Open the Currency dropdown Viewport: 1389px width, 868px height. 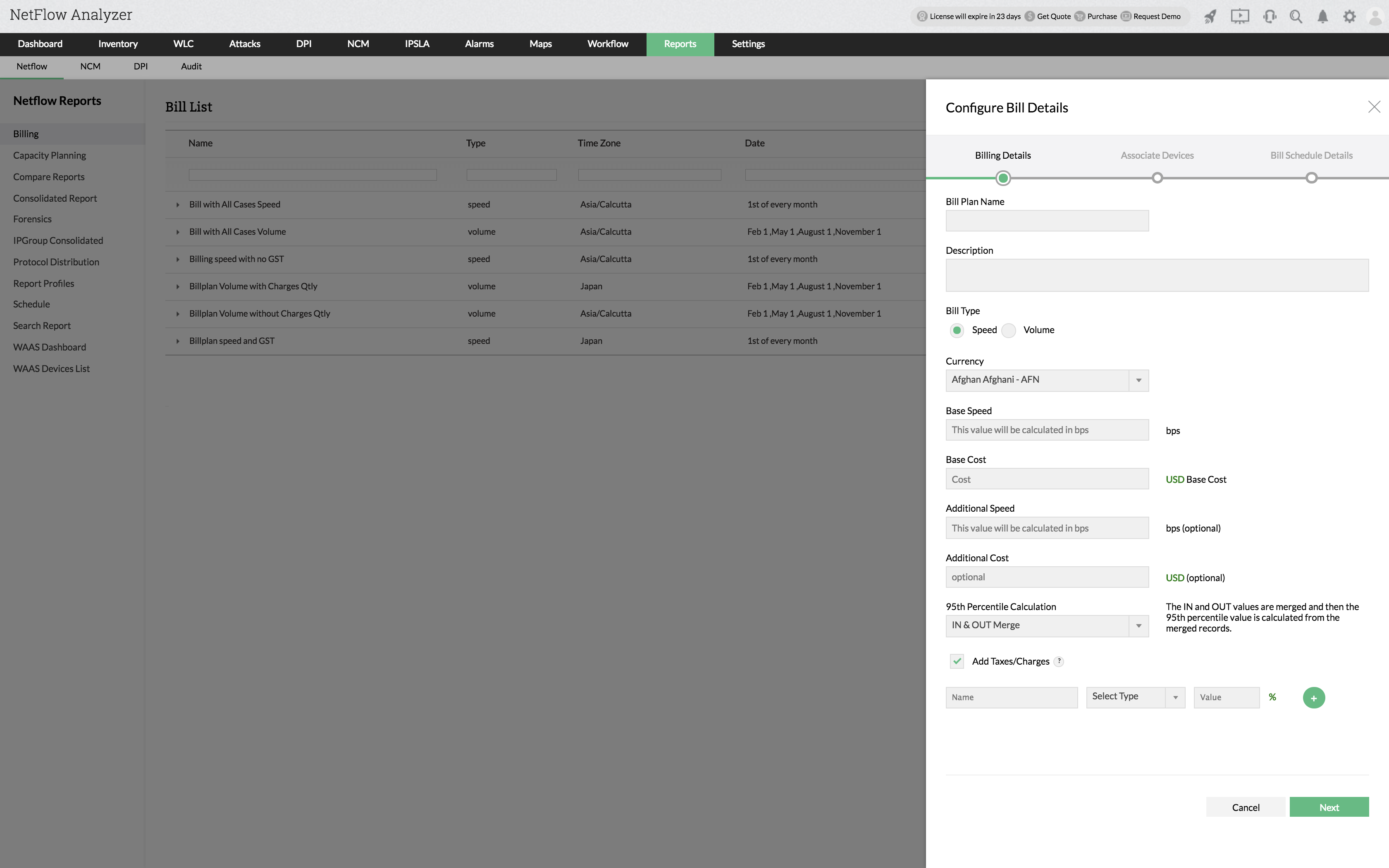(x=1047, y=380)
